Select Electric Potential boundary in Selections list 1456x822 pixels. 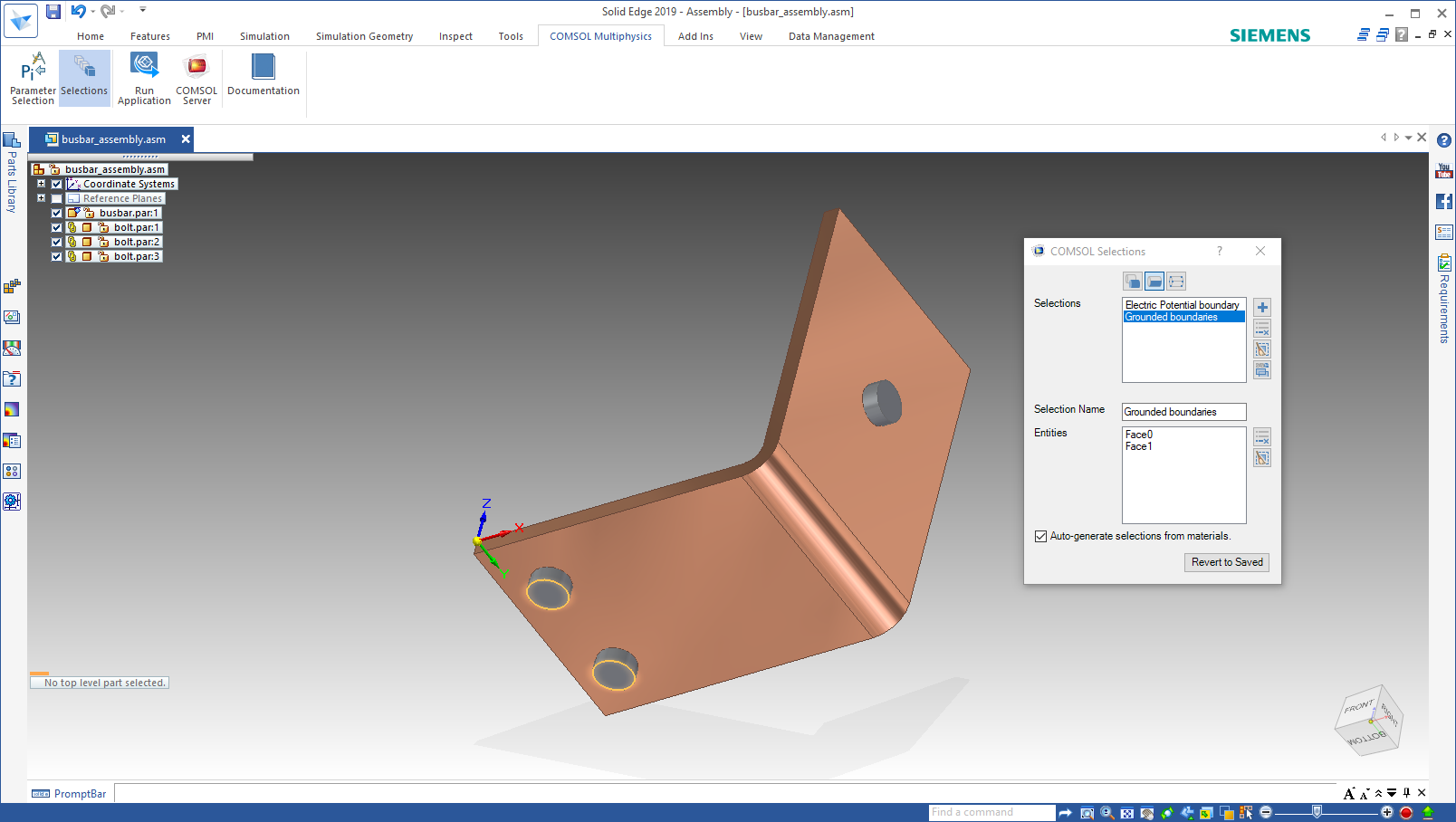click(1182, 305)
